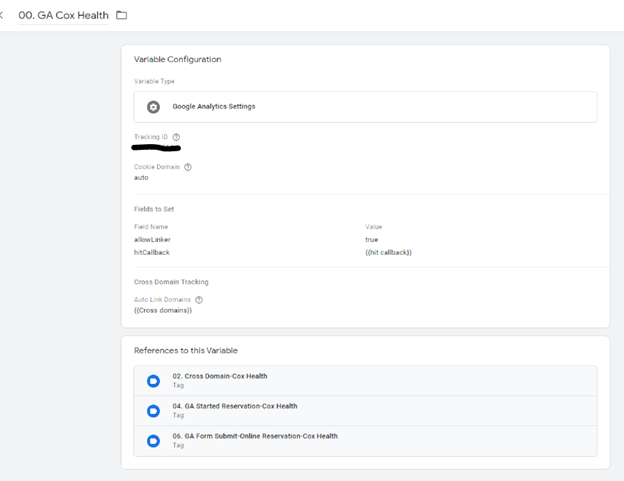The width and height of the screenshot is (624, 481).
Task: Click the tag icon for GA Started Reservation
Action: (153, 411)
